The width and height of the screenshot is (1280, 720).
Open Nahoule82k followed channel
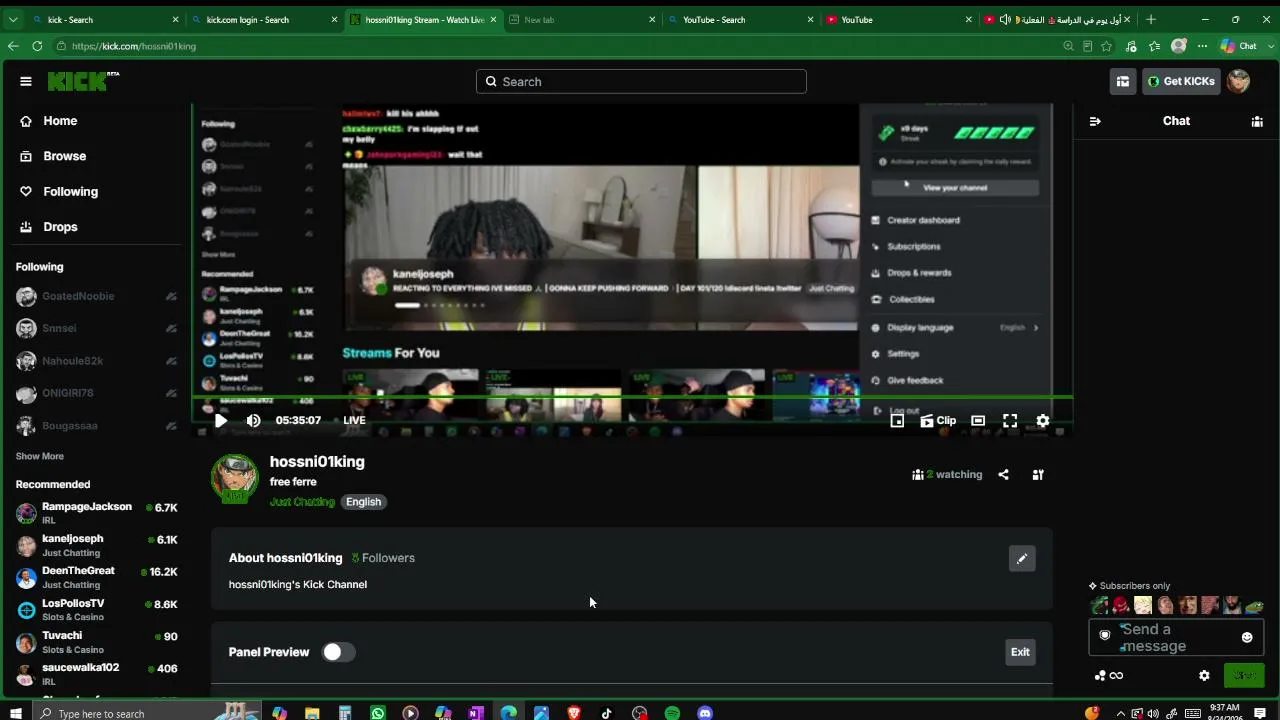[96, 361]
